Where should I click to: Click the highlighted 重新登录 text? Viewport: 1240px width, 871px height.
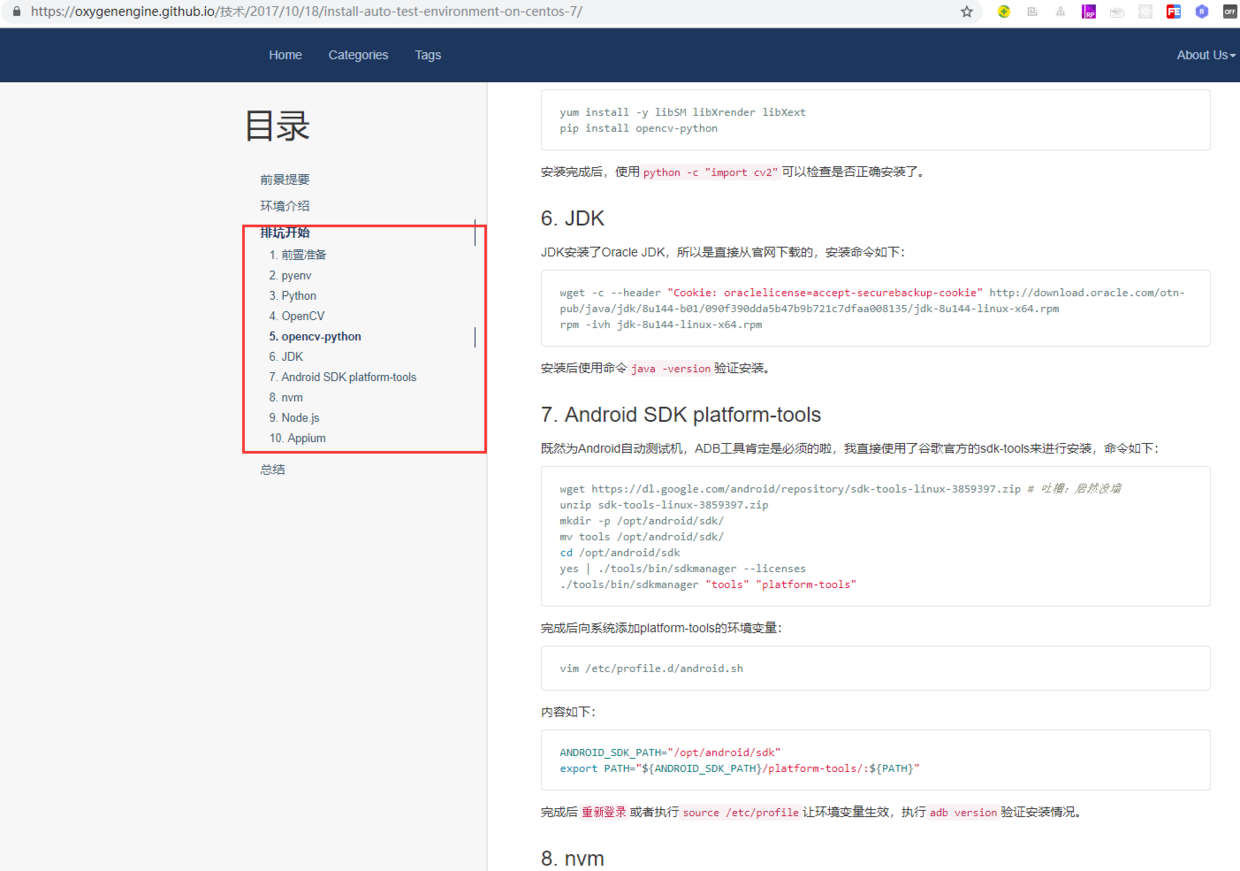click(604, 812)
